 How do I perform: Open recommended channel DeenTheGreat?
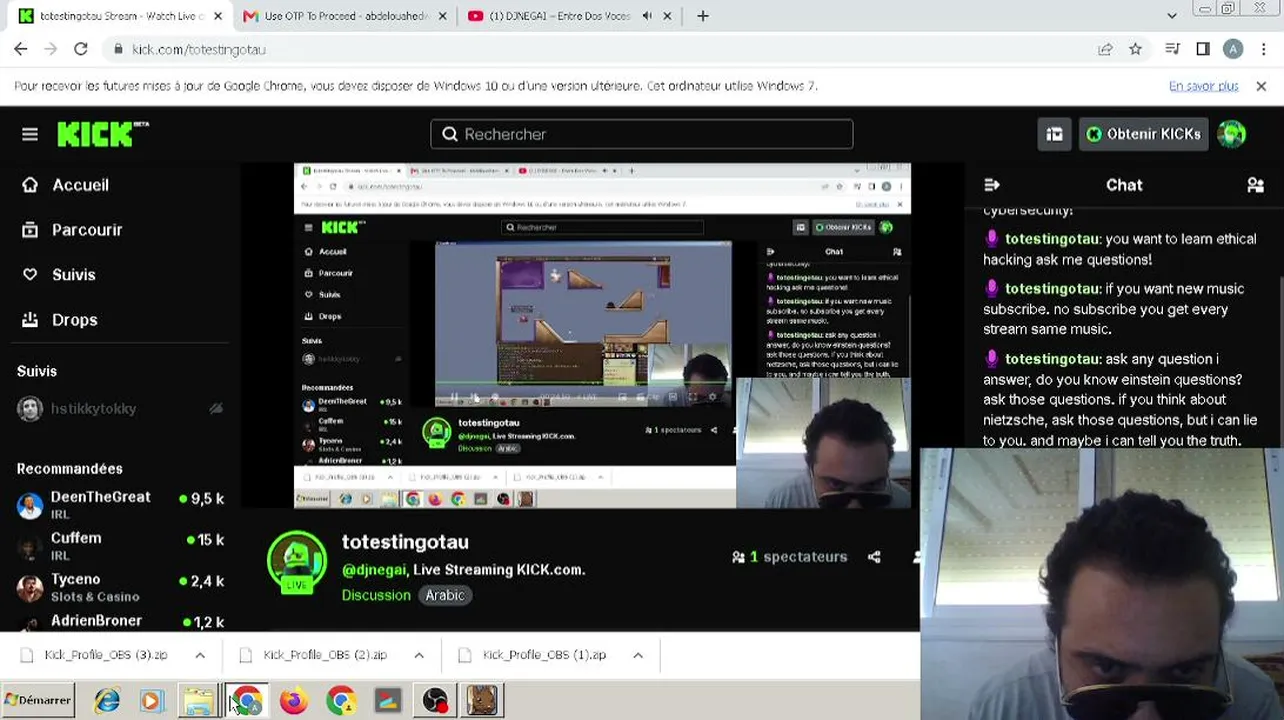click(x=120, y=505)
